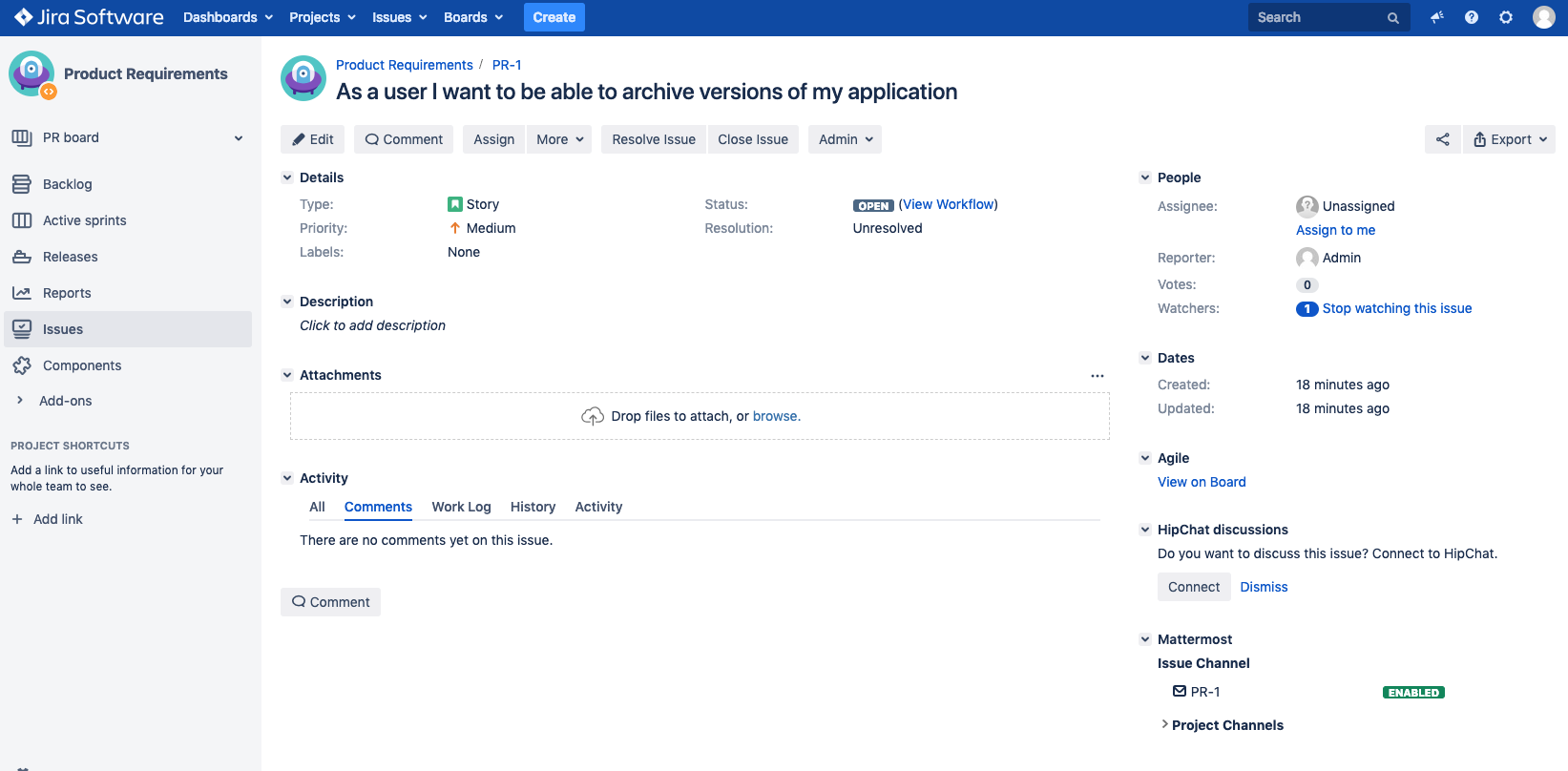Click the Assign to me link
The width and height of the screenshot is (1568, 771).
(x=1335, y=230)
